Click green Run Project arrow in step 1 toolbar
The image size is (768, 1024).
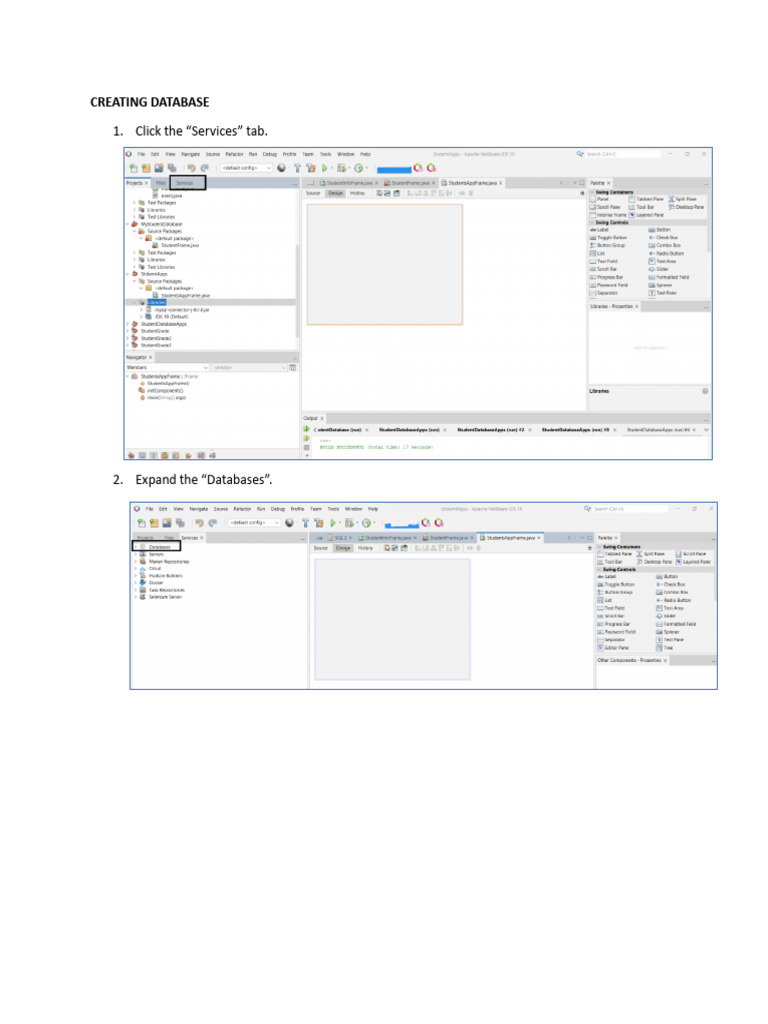point(325,168)
